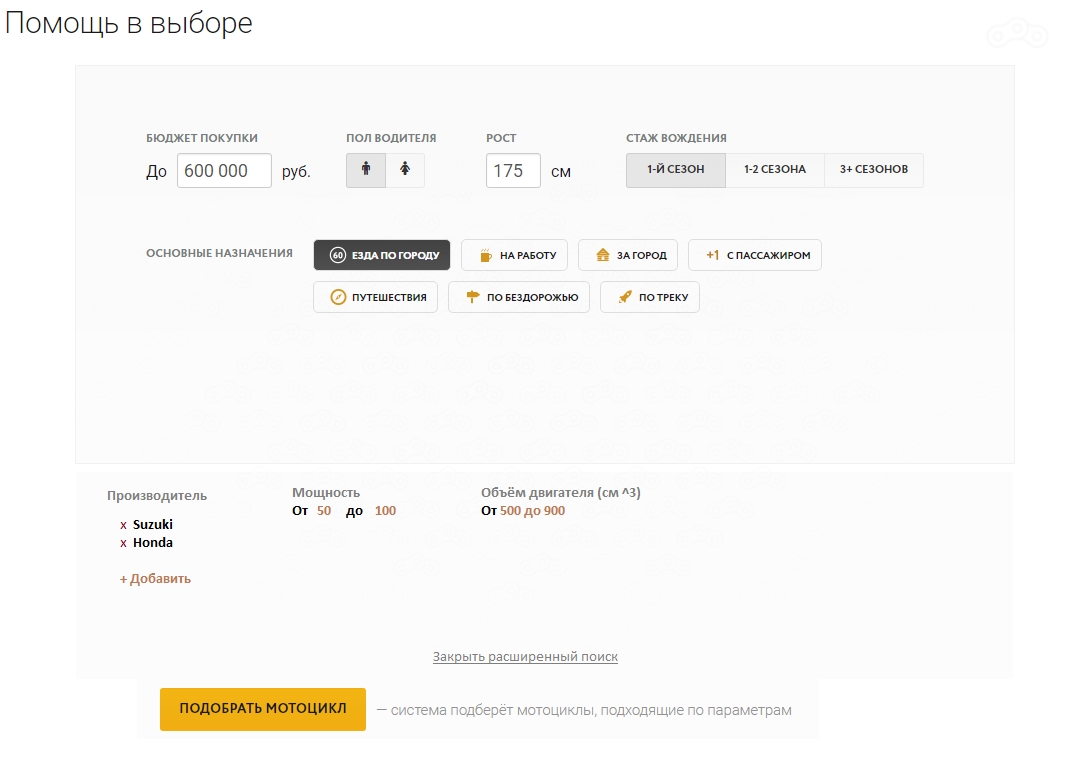Toggle the 'Езда по городу' purpose

pyautogui.click(x=382, y=255)
